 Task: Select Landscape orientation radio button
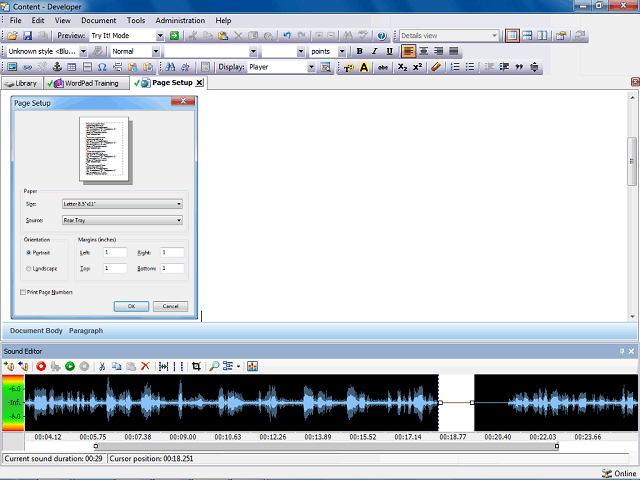(29, 269)
